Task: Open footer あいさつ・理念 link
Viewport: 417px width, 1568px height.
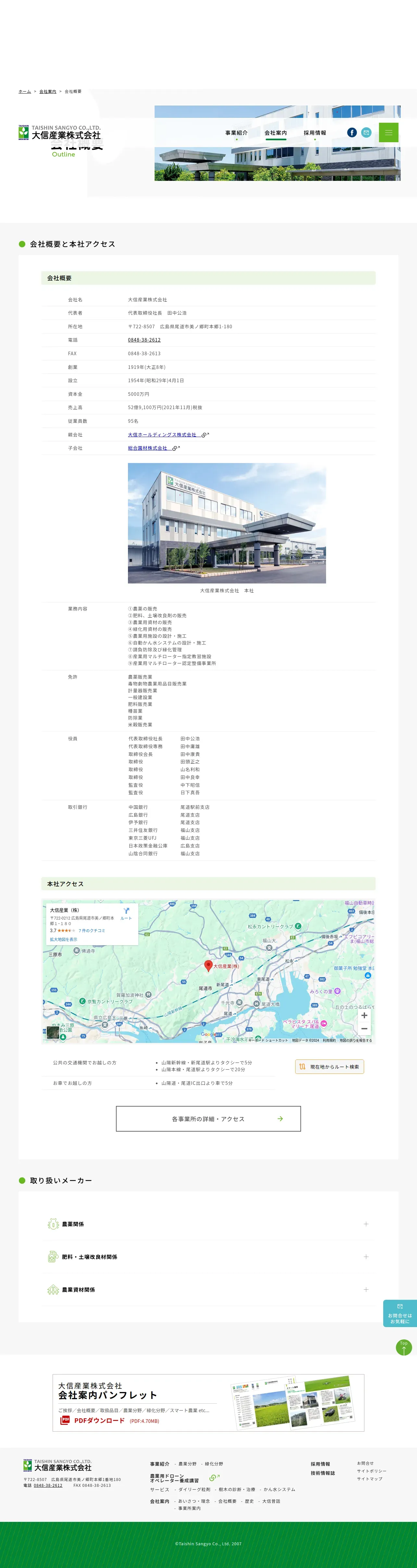Action: [194, 1502]
